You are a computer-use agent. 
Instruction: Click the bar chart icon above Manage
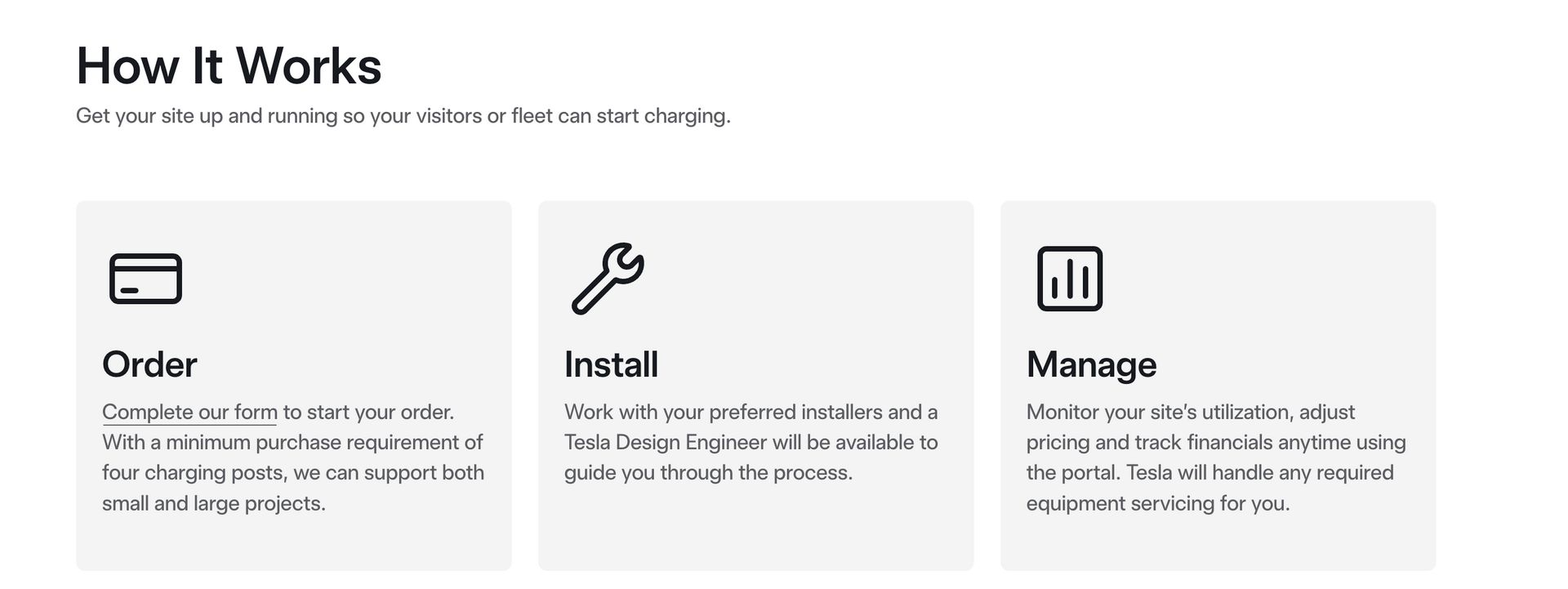(x=1070, y=279)
